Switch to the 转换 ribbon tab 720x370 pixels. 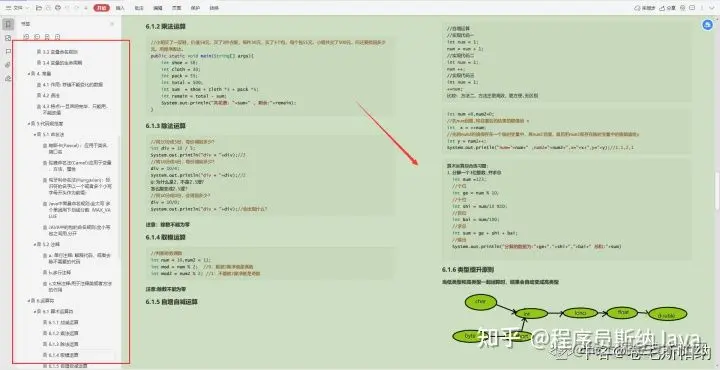click(214, 8)
